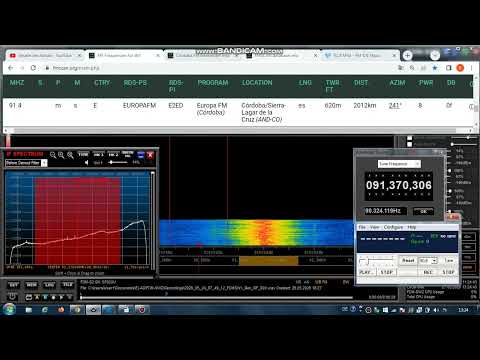This screenshot has width=480, height=360.
Task: Switch to the YouTube browser tab
Action: coord(45,55)
